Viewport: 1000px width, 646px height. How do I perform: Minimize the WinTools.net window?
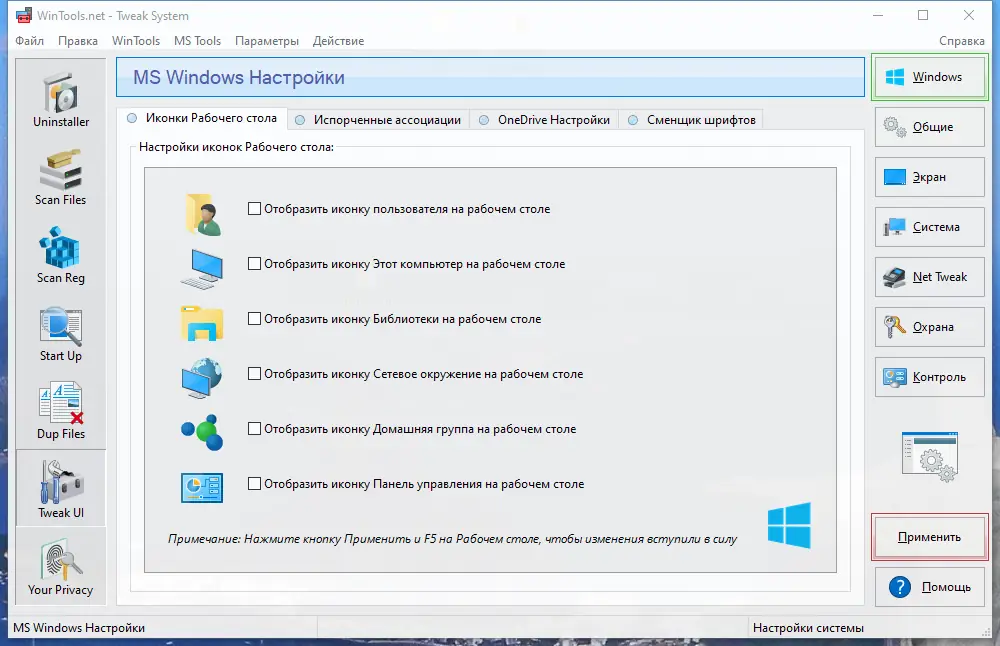878,15
